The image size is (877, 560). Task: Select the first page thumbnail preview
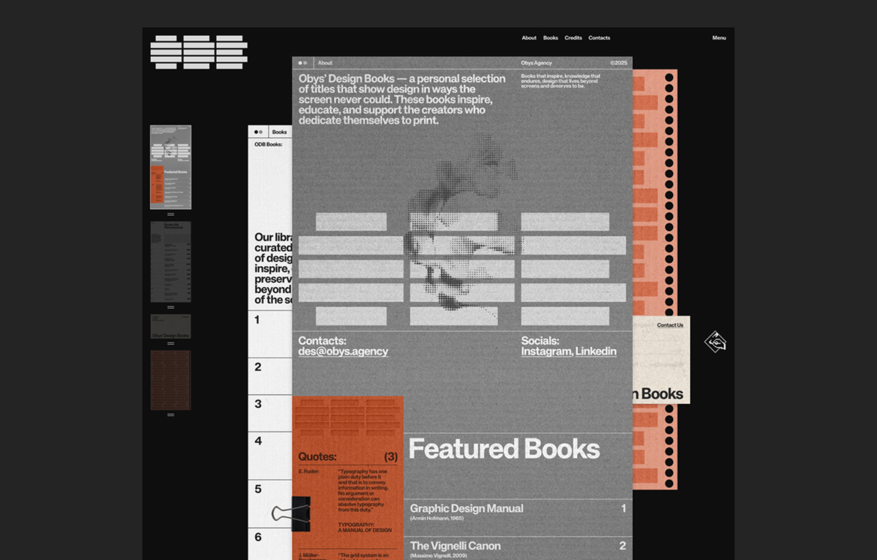coord(170,167)
